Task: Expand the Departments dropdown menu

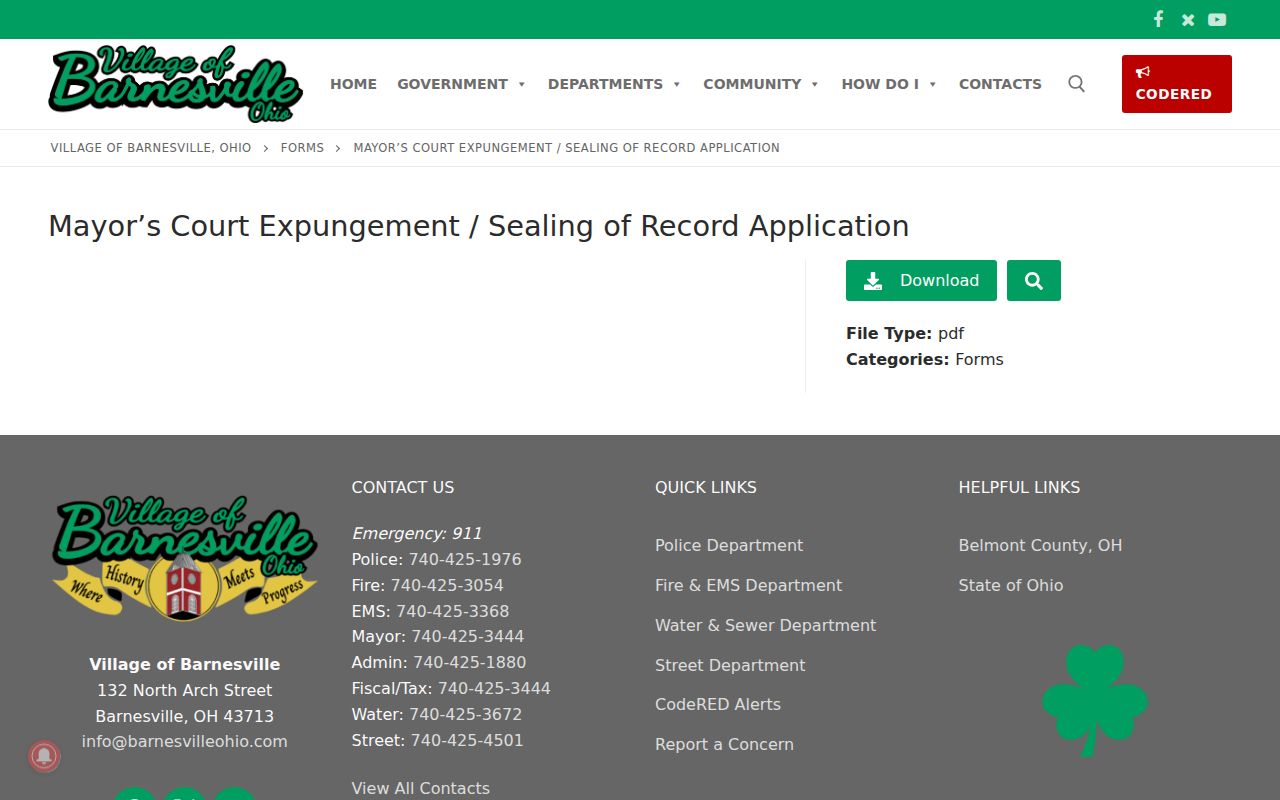Action: 615,84
